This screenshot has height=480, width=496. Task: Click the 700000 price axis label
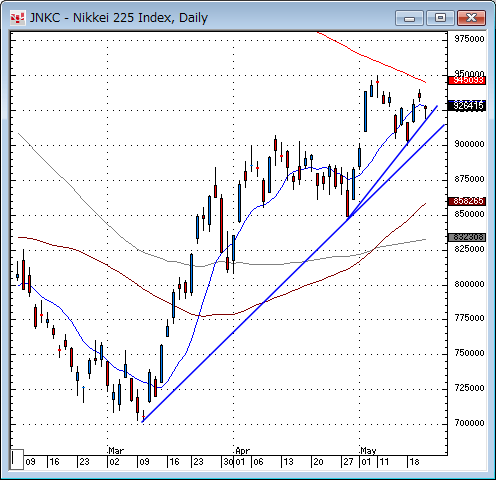click(469, 423)
